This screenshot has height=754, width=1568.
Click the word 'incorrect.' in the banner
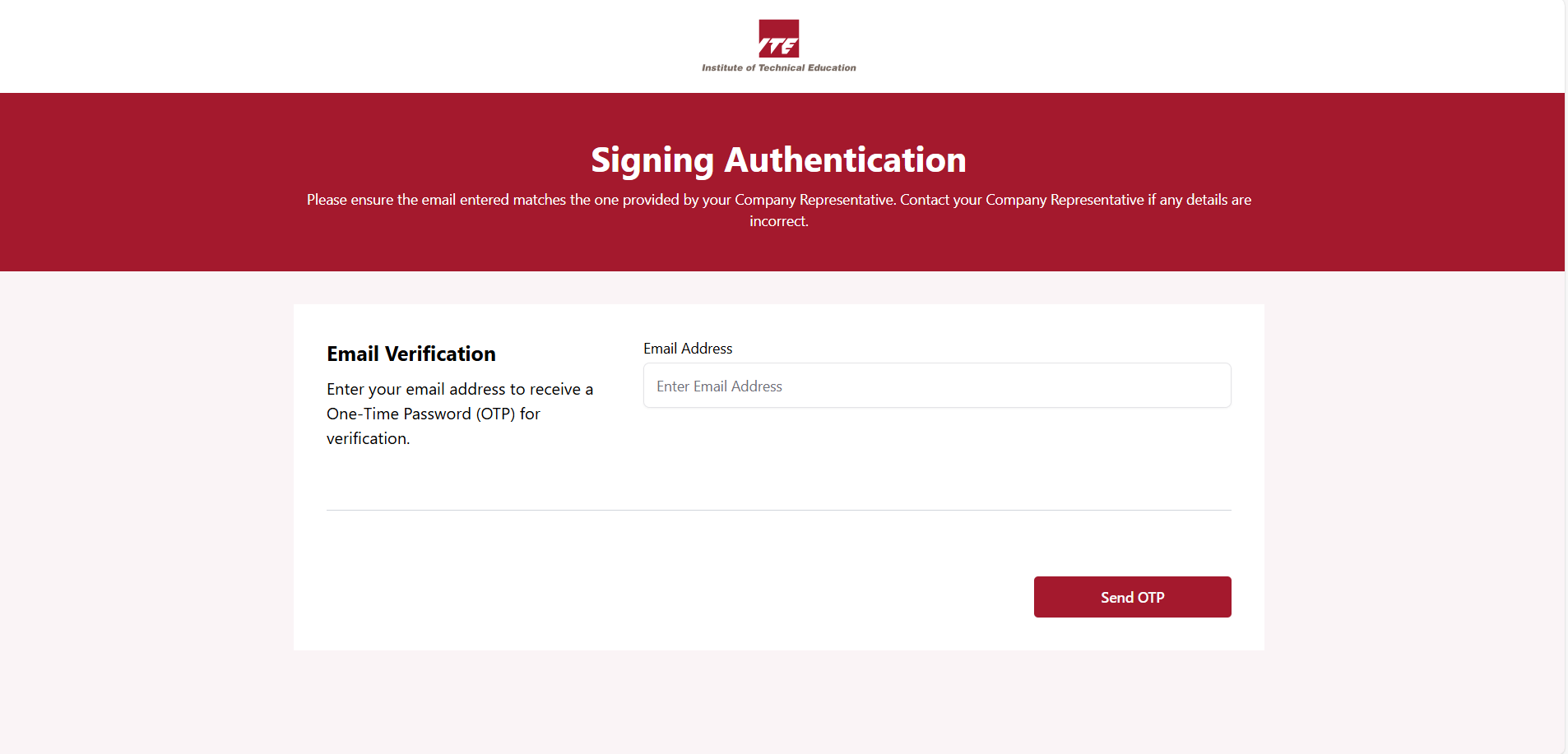[778, 221]
